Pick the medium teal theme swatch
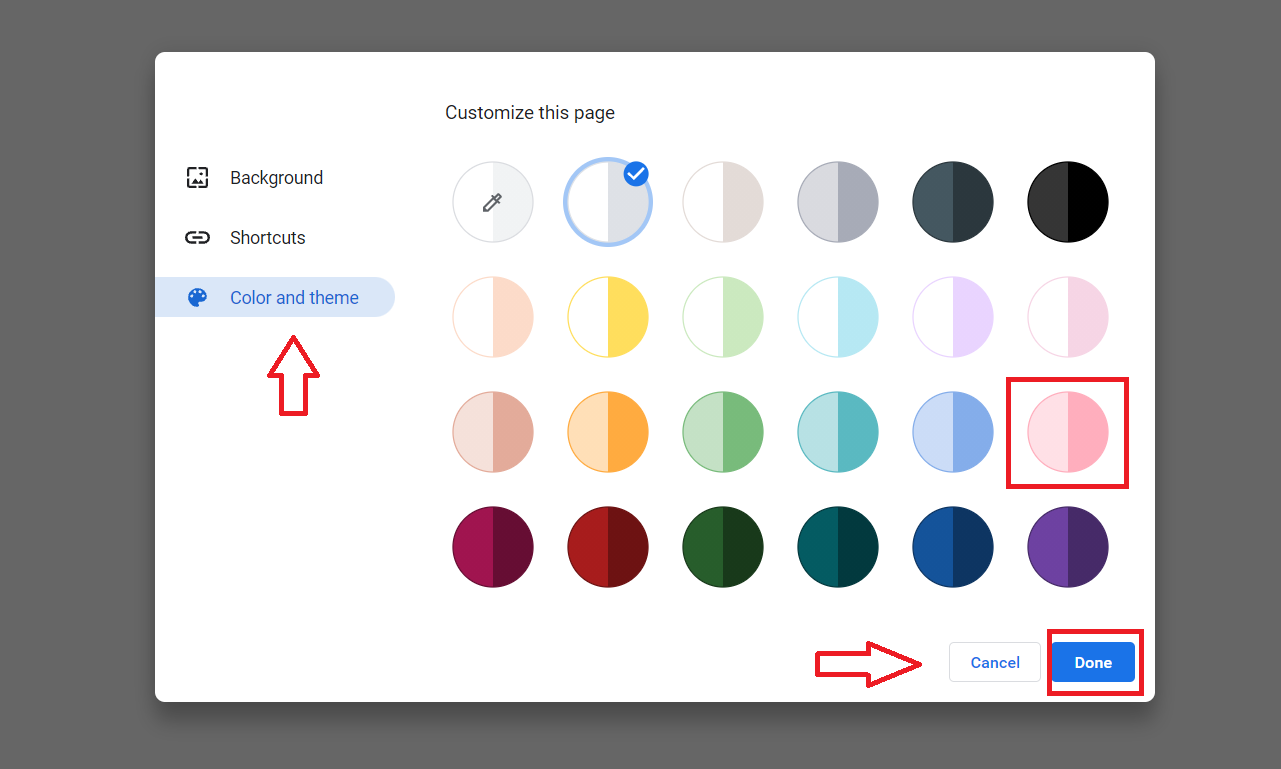Image resolution: width=1281 pixels, height=769 pixels. (838, 432)
